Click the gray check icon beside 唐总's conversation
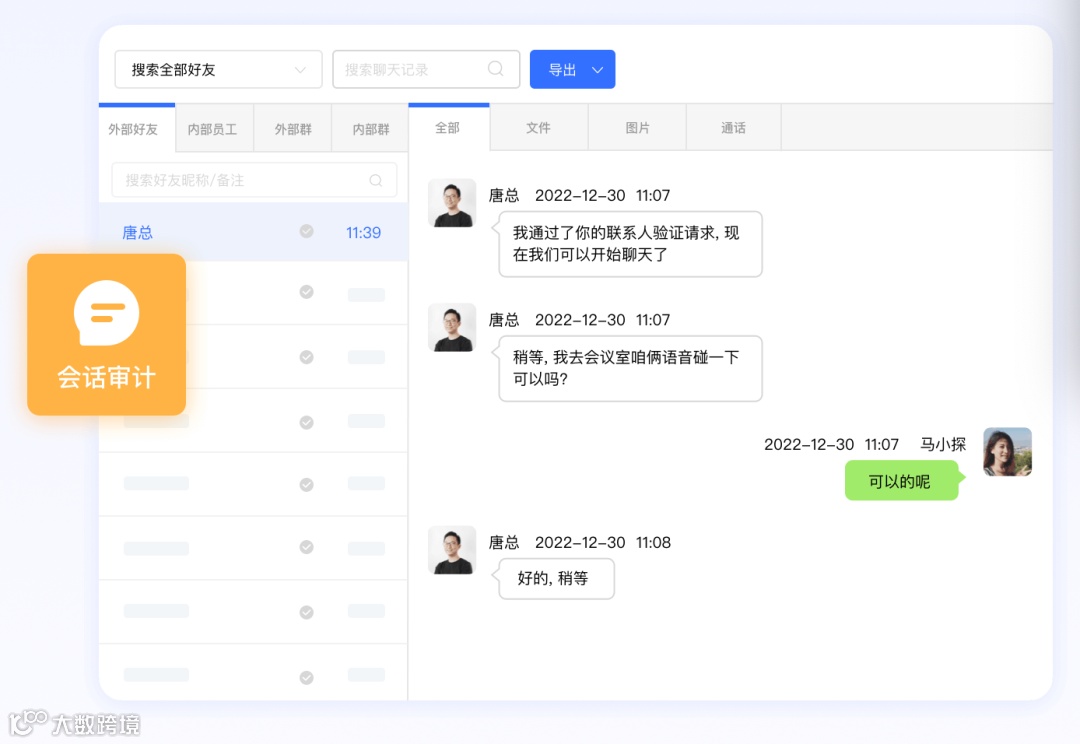This screenshot has height=744, width=1080. coord(306,232)
